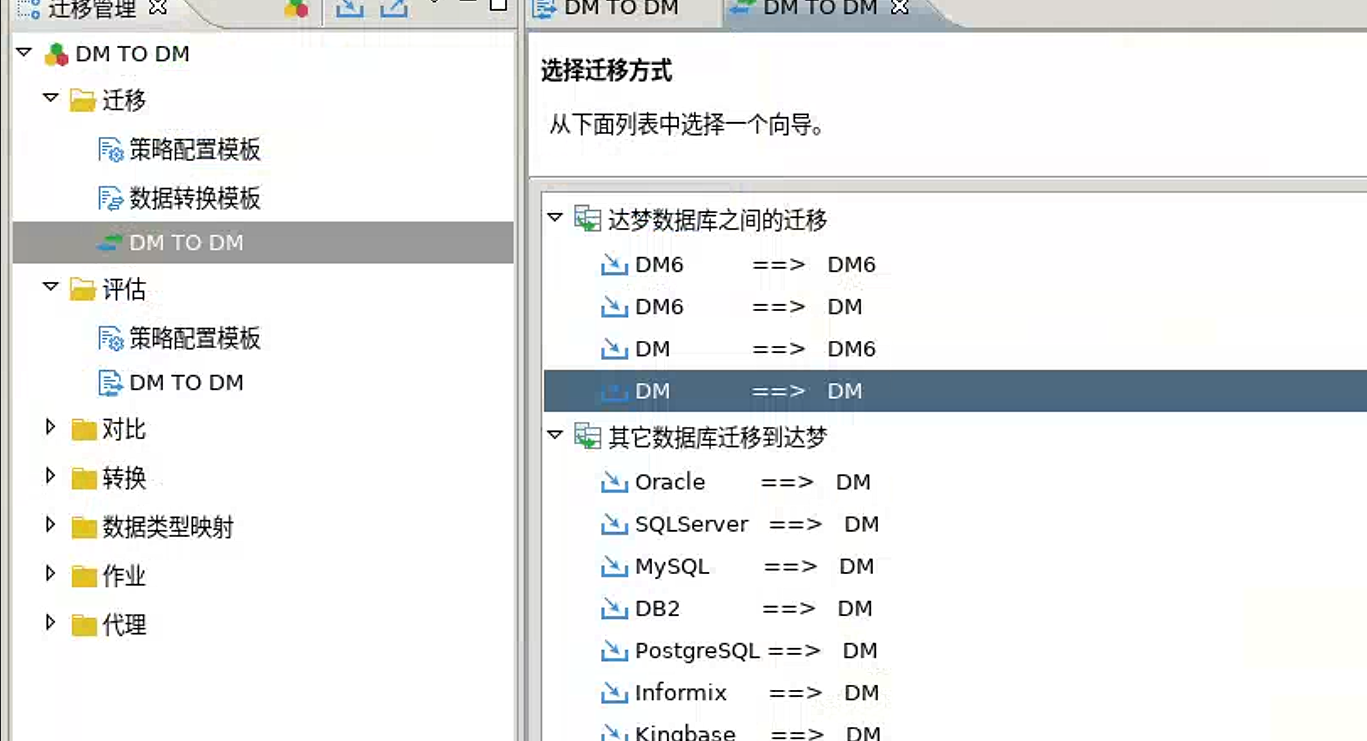
Task: Collapse the 评估 folder
Action: coord(50,287)
